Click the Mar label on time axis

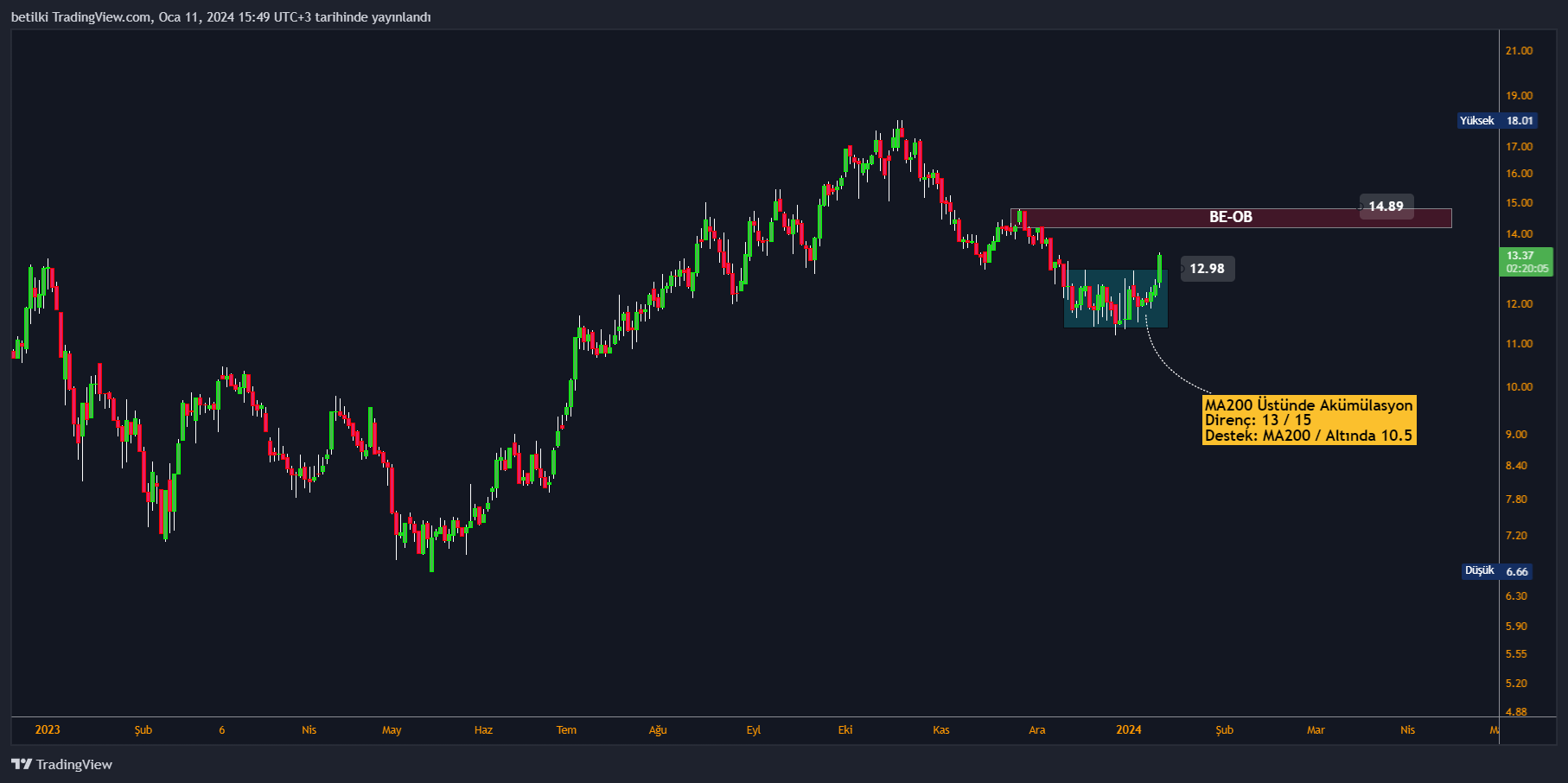[1316, 730]
